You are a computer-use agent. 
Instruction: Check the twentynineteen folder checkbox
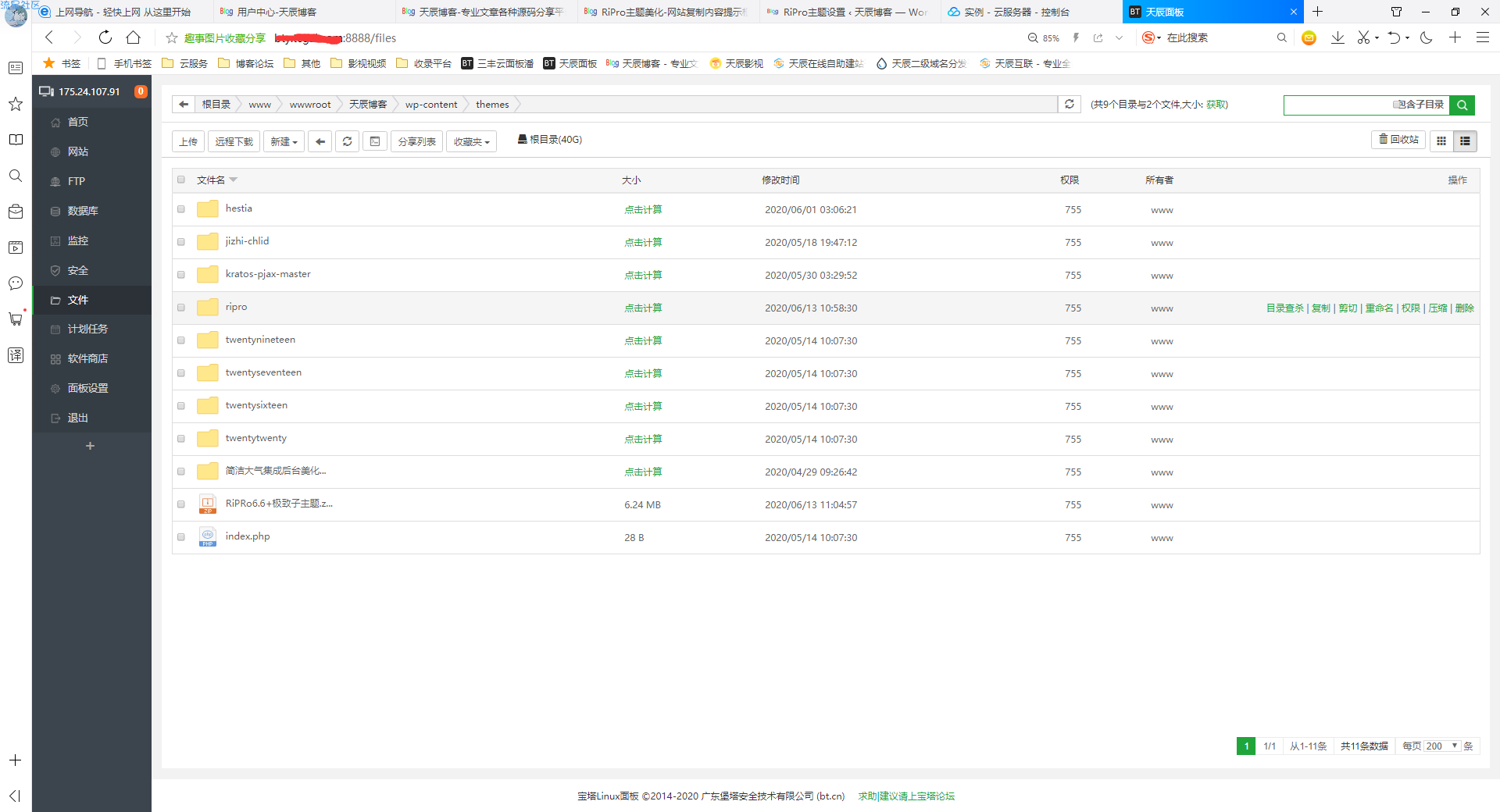[x=181, y=340]
